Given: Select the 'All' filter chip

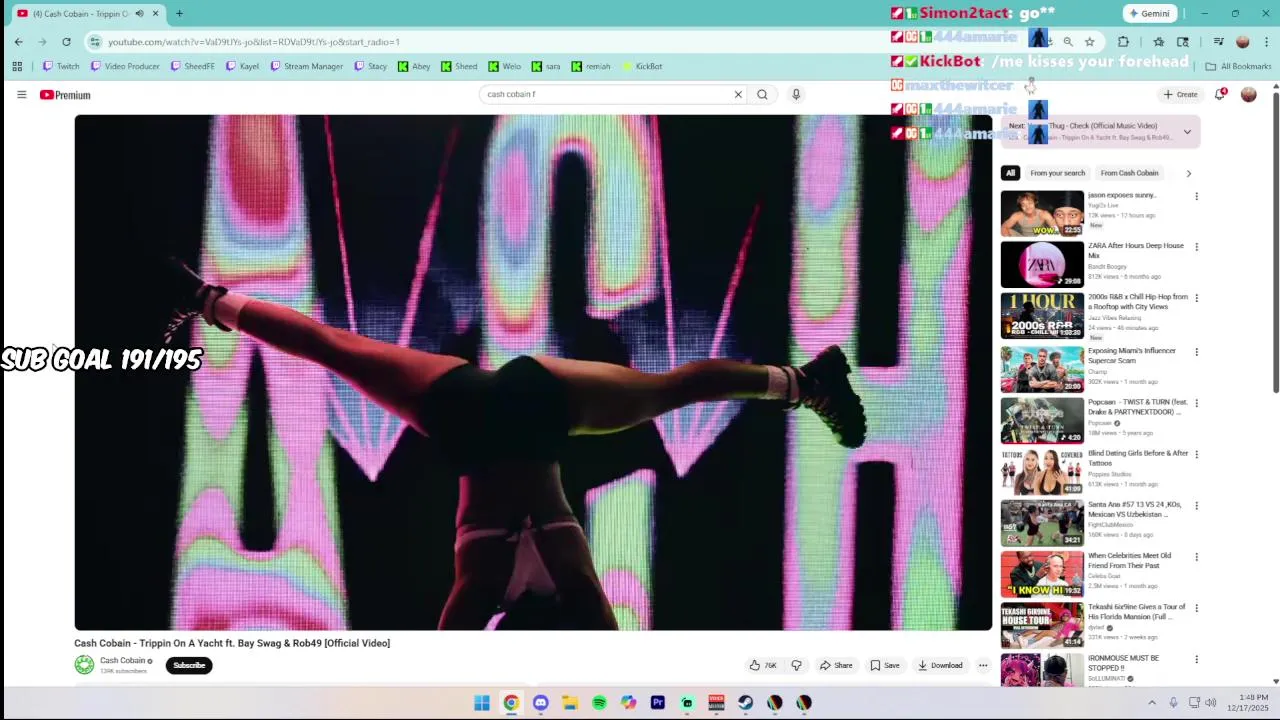Looking at the screenshot, I should coord(1010,173).
